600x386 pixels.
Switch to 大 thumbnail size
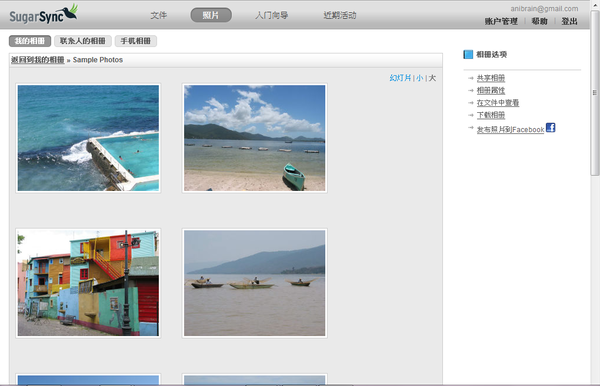432,78
